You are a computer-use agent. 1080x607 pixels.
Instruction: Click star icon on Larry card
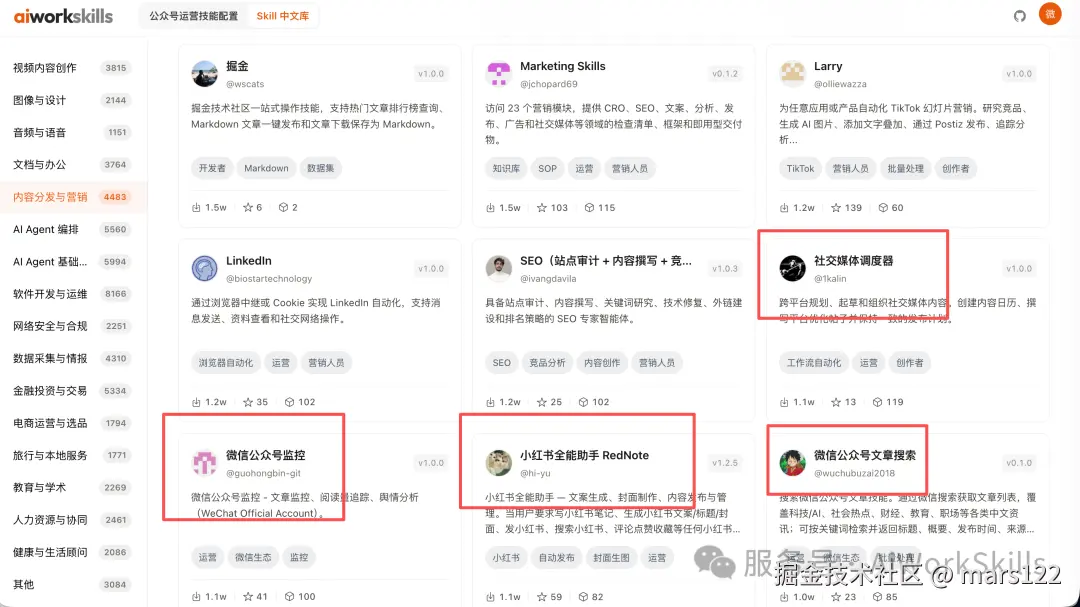(836, 207)
